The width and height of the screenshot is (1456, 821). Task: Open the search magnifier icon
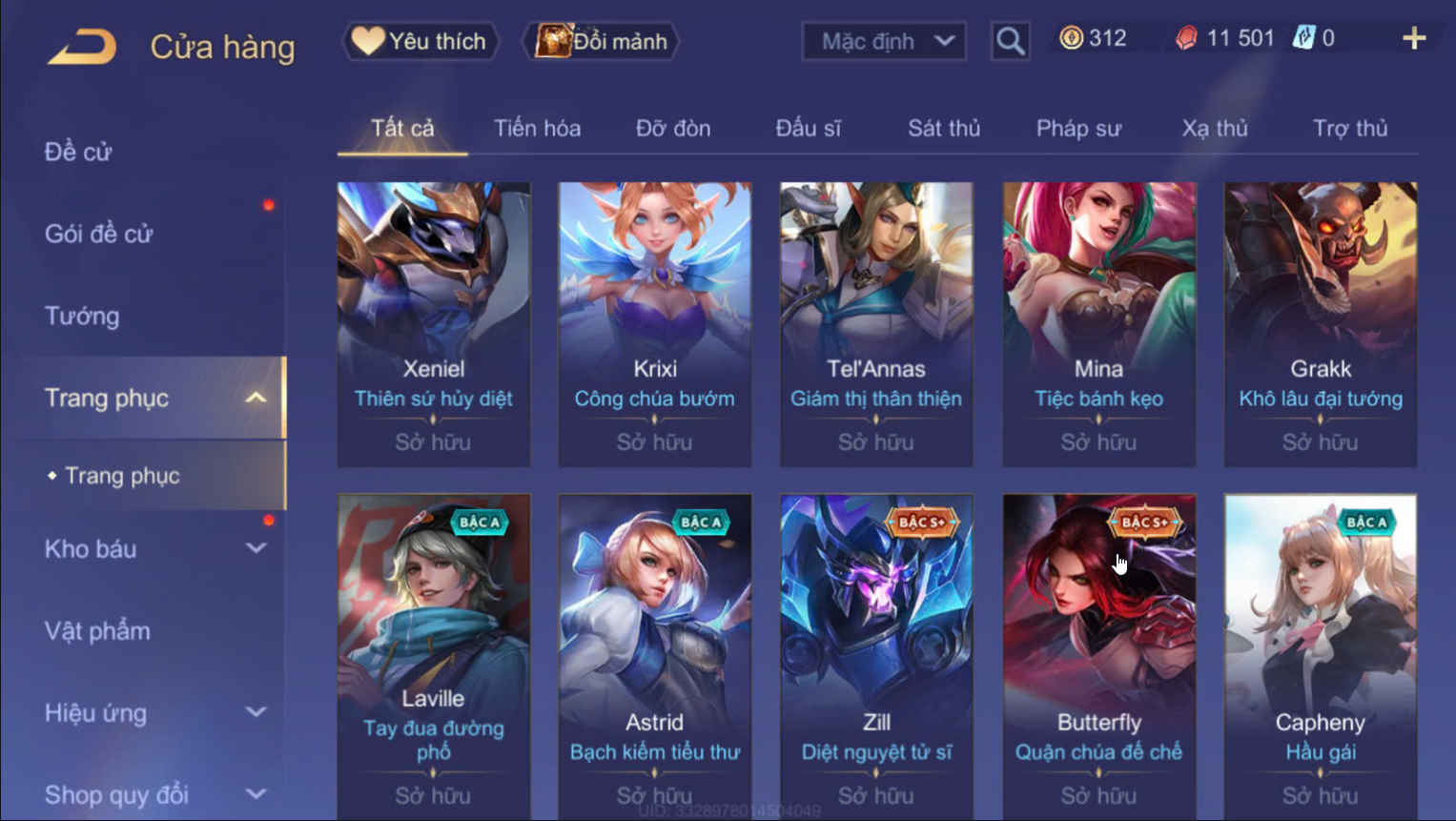pyautogui.click(x=1010, y=41)
